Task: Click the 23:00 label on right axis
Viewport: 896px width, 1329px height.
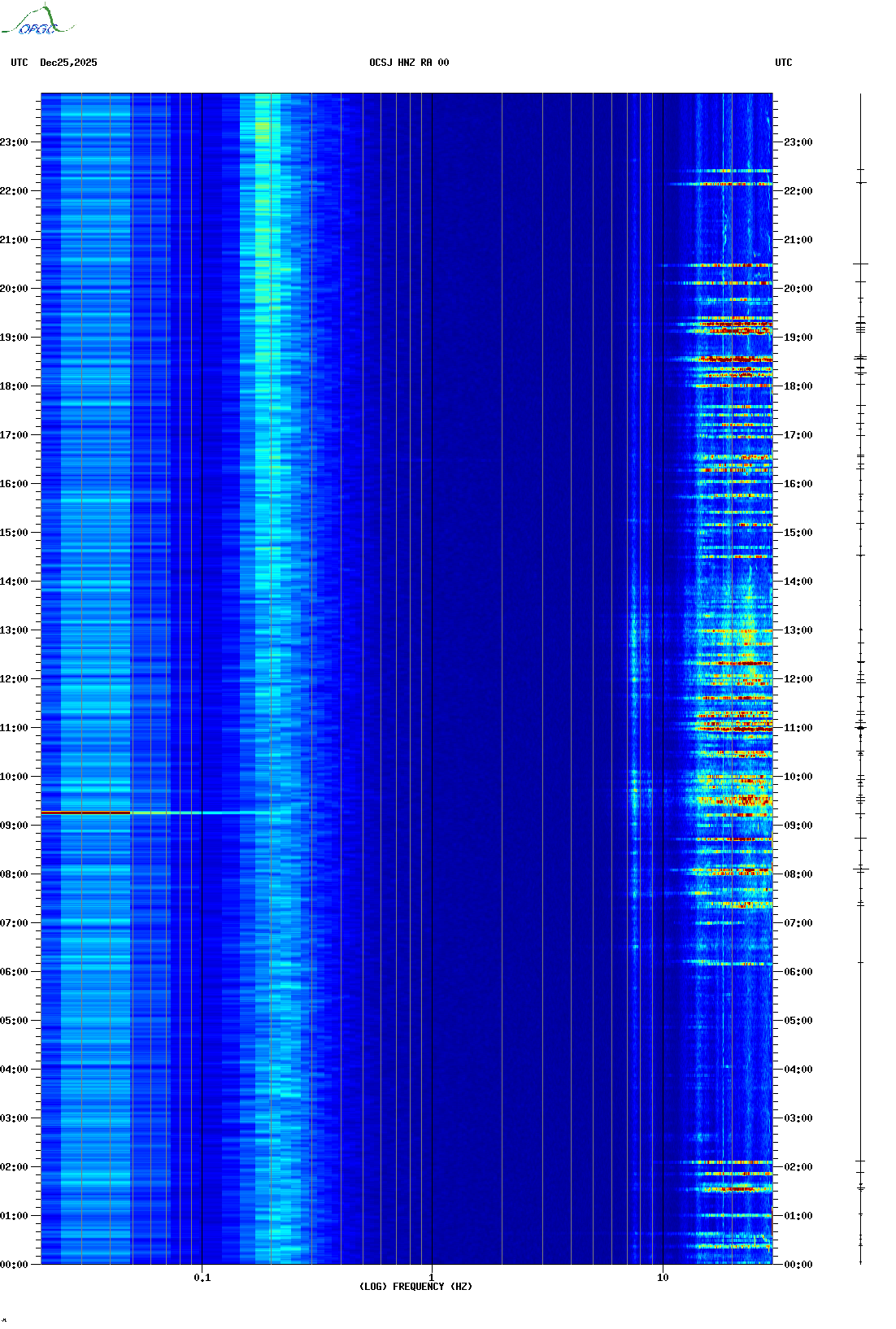Action: tap(798, 142)
